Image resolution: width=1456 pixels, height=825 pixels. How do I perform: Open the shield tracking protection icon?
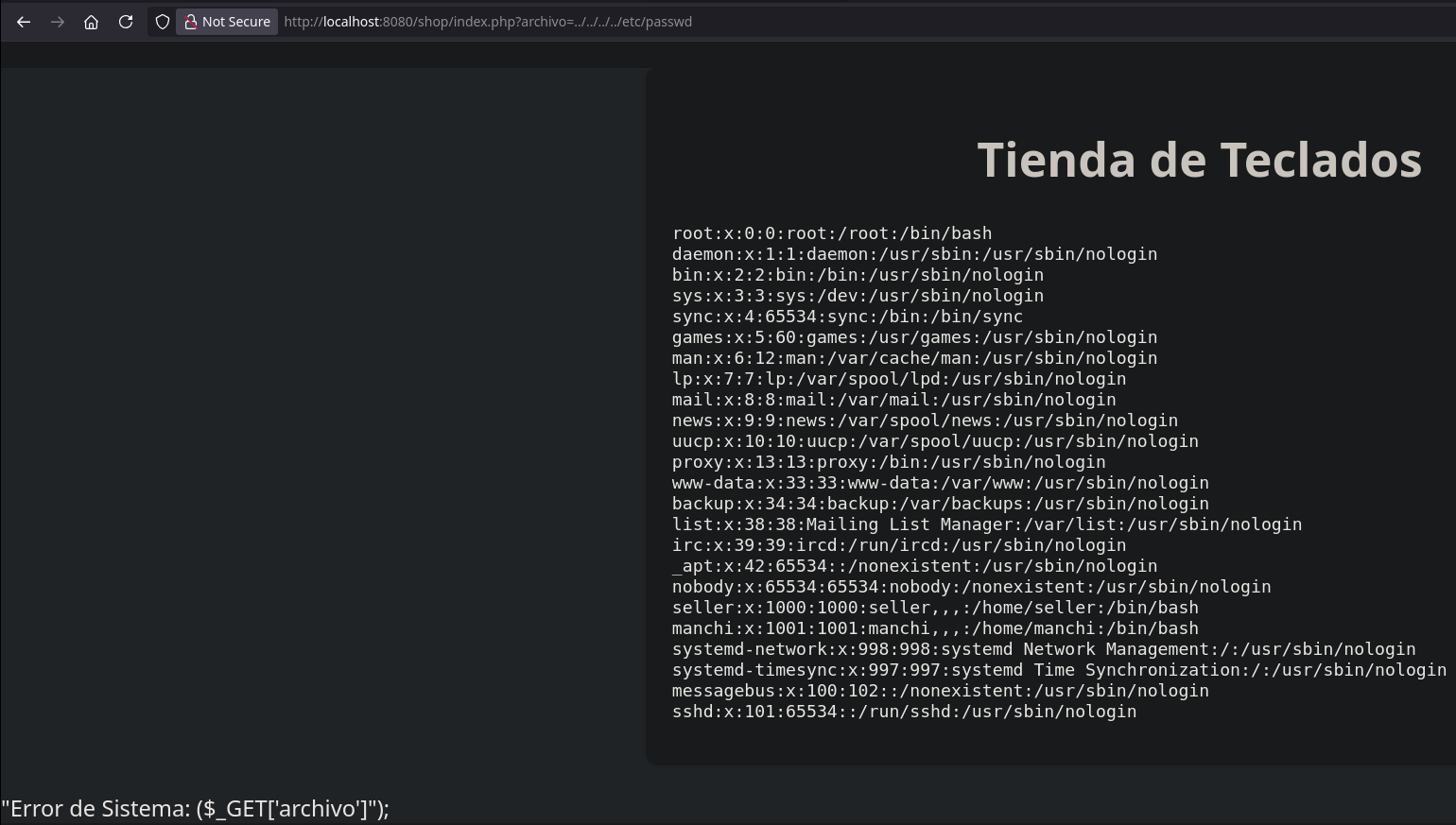click(163, 22)
